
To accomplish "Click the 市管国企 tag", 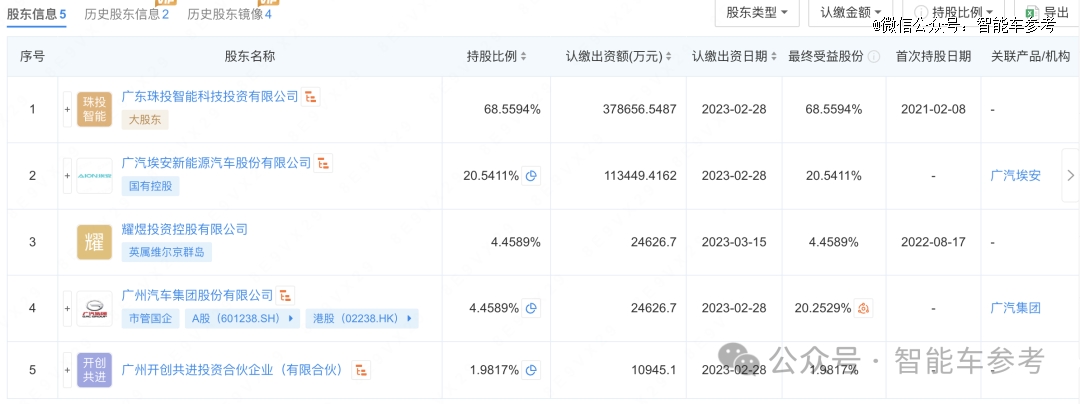I will tap(150, 319).
